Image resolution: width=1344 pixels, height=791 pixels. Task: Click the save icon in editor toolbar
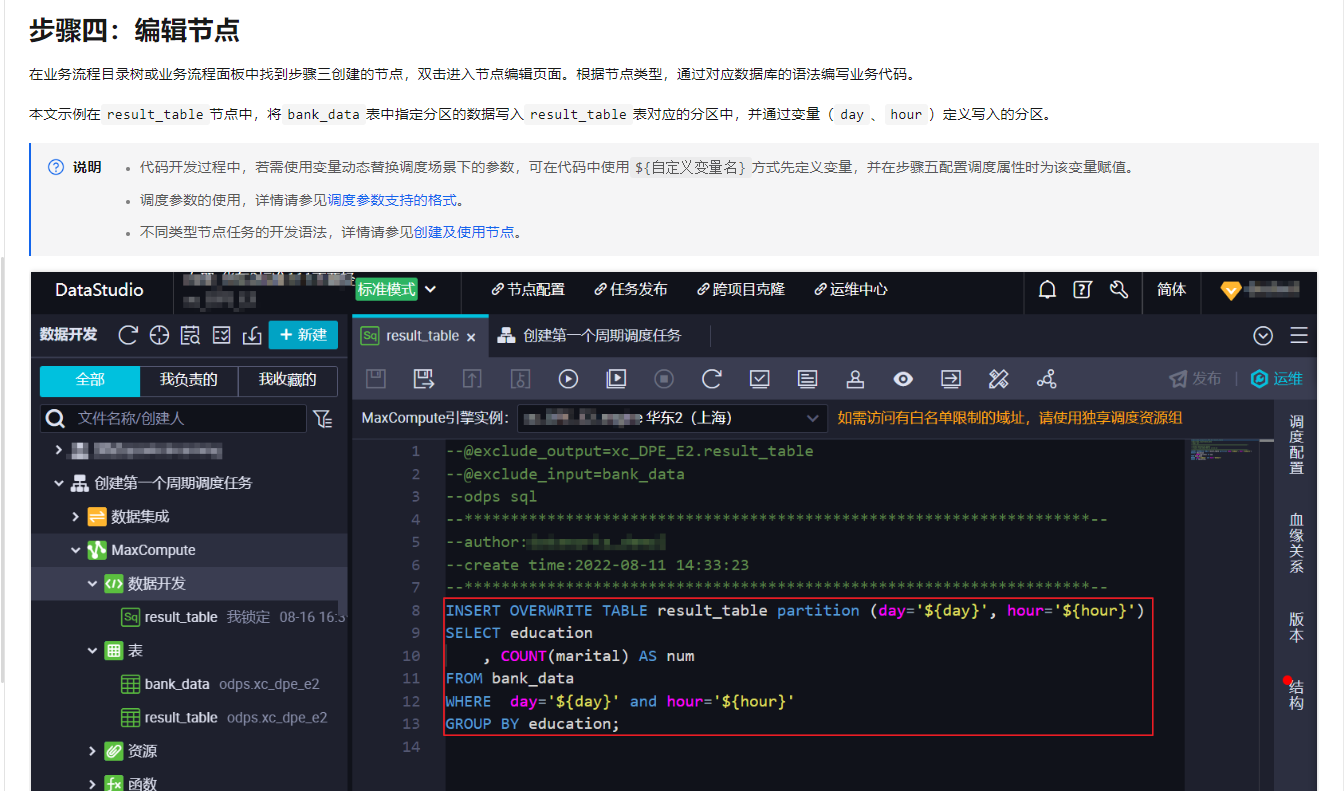pyautogui.click(x=376, y=379)
